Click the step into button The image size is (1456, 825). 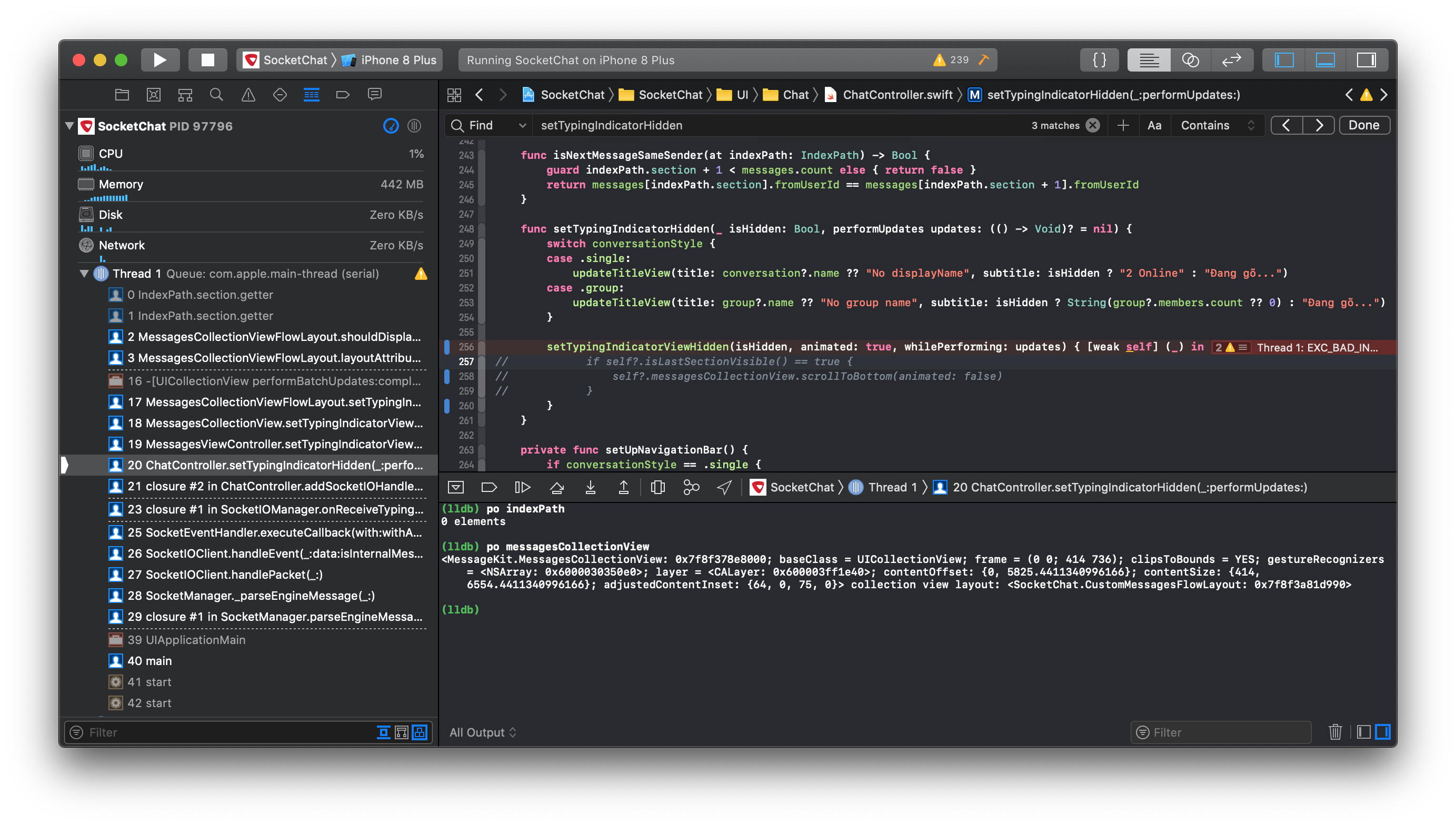[591, 487]
